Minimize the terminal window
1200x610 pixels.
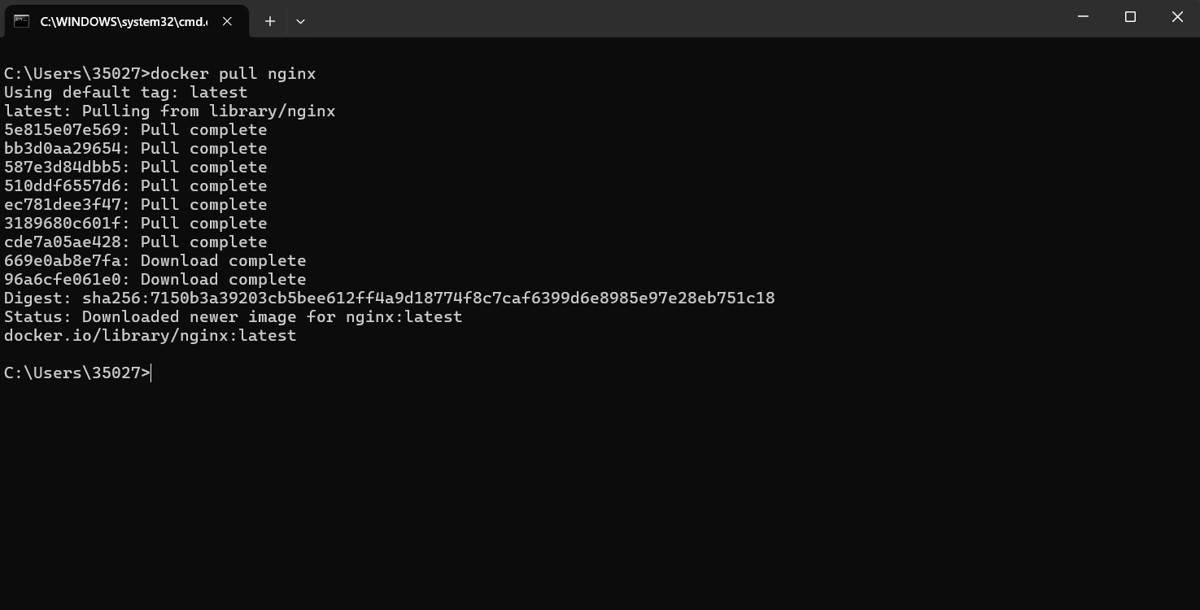click(1085, 17)
